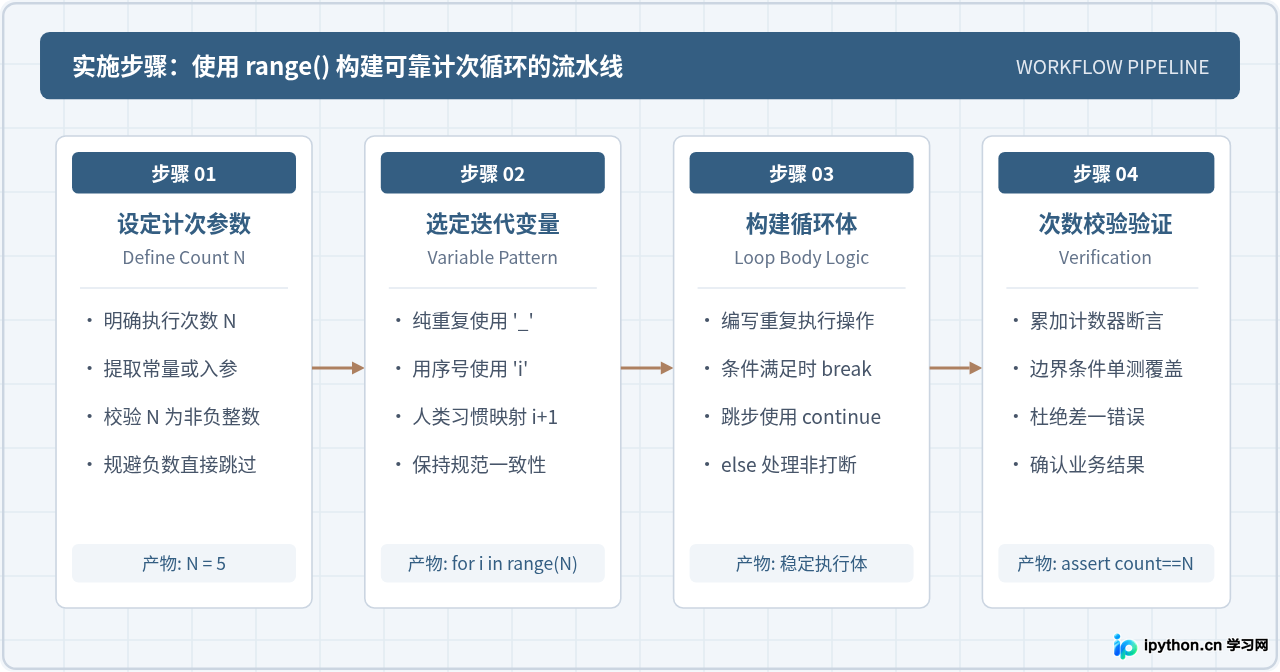
Task: Click the bullet 'else 处理非打断'
Action: click(789, 465)
